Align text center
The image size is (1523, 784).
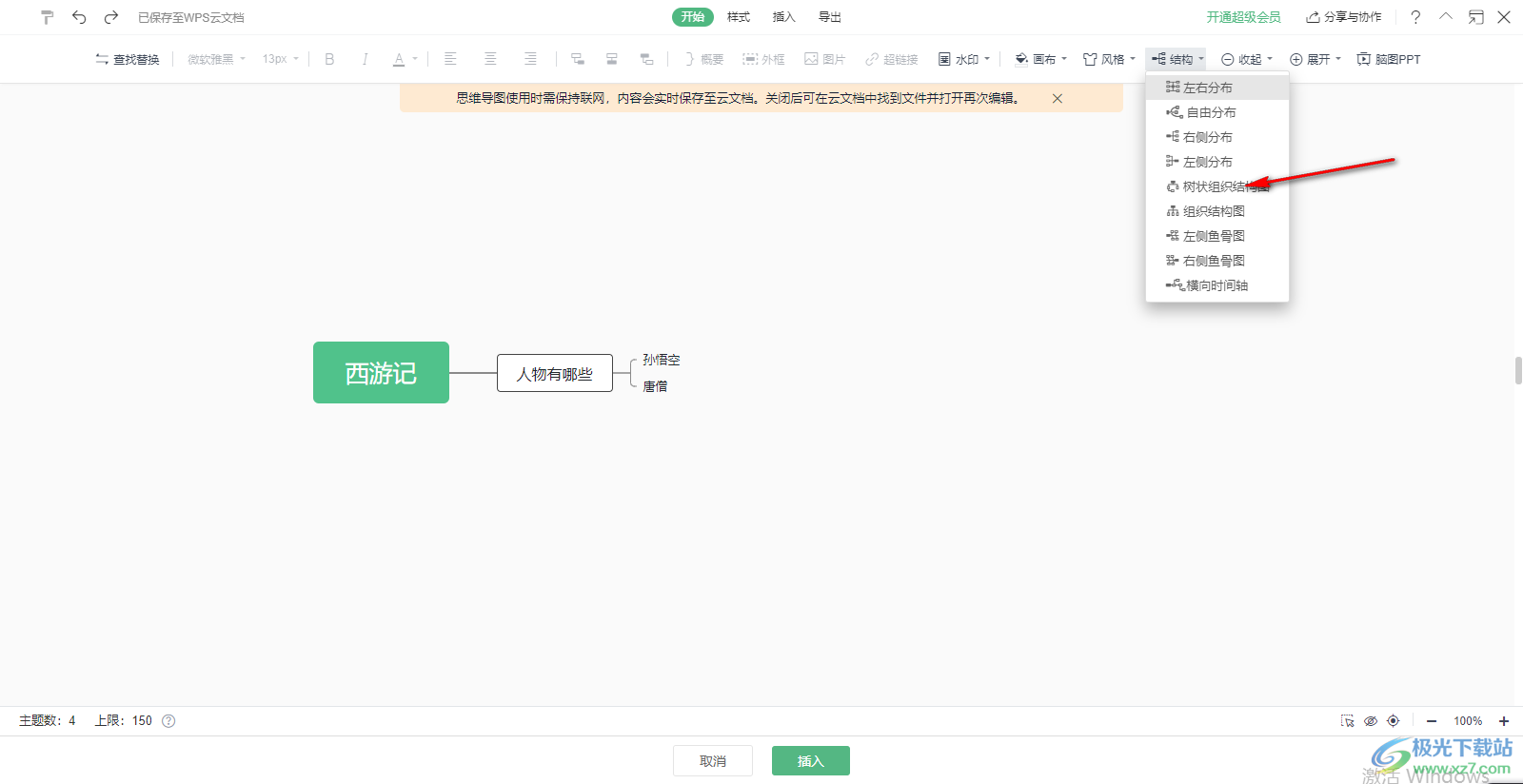click(490, 59)
